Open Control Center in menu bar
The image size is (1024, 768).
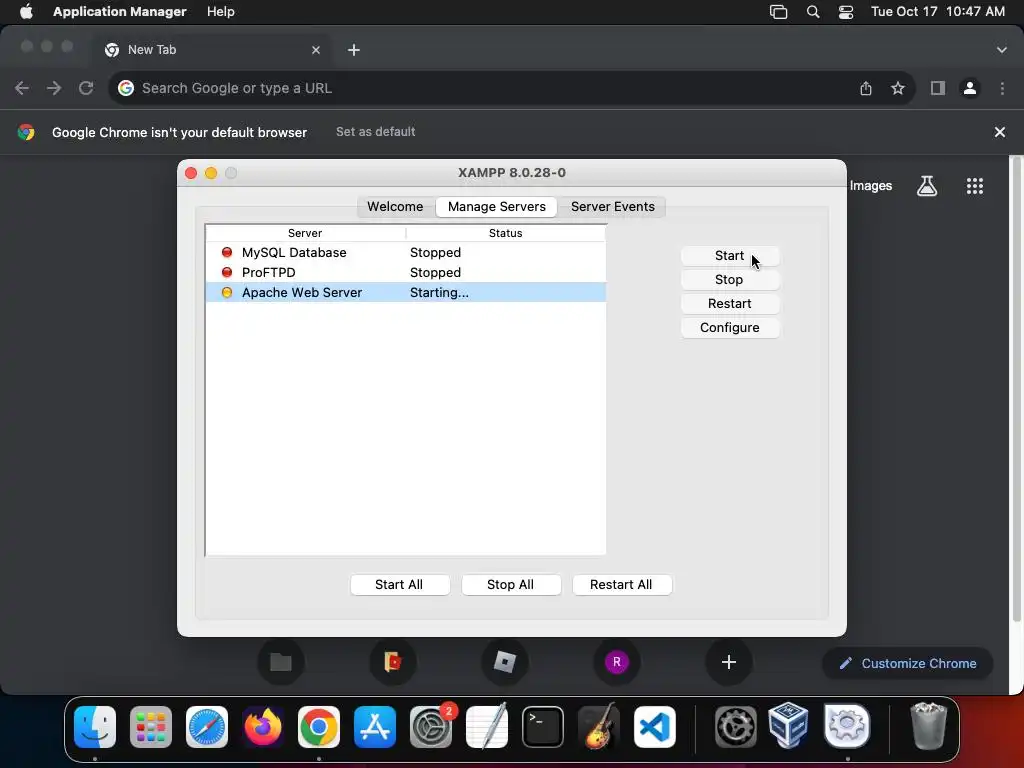(x=846, y=12)
